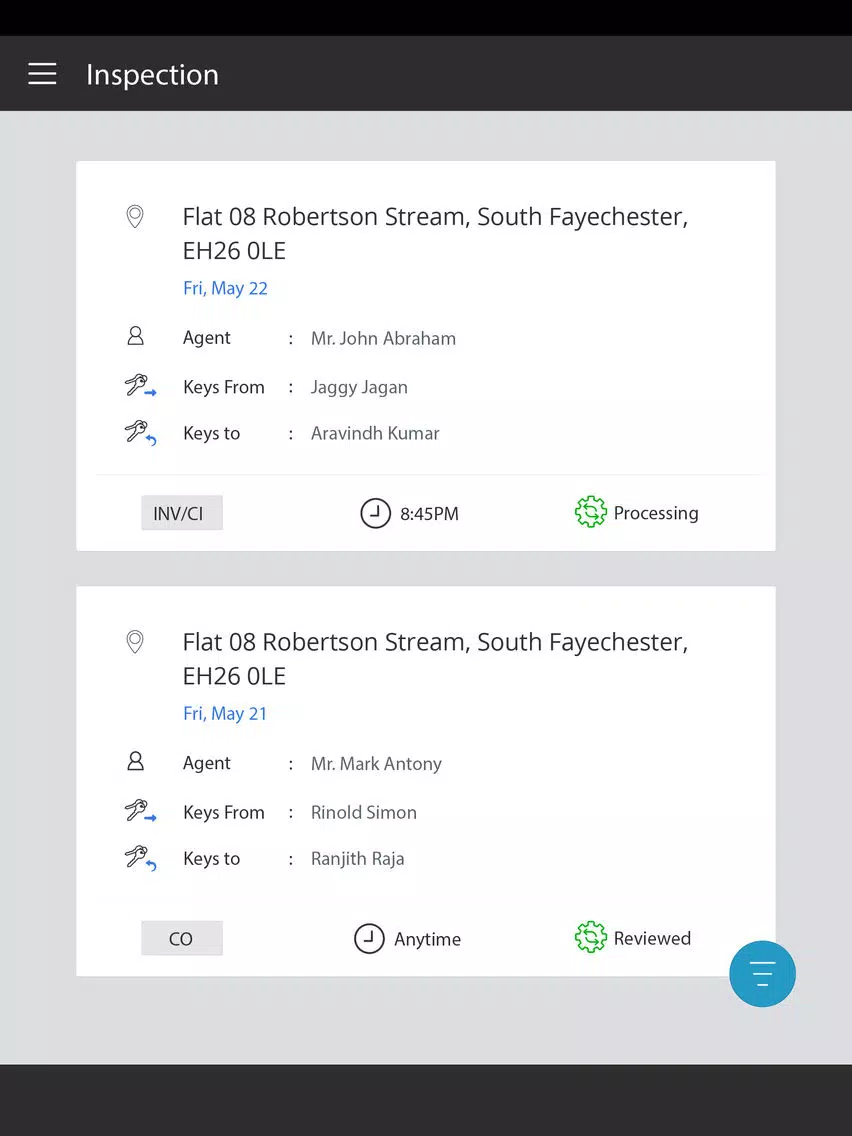Viewport: 852px width, 1136px height.
Task: Click agent name Mr. Mark Antony
Action: [x=376, y=764]
